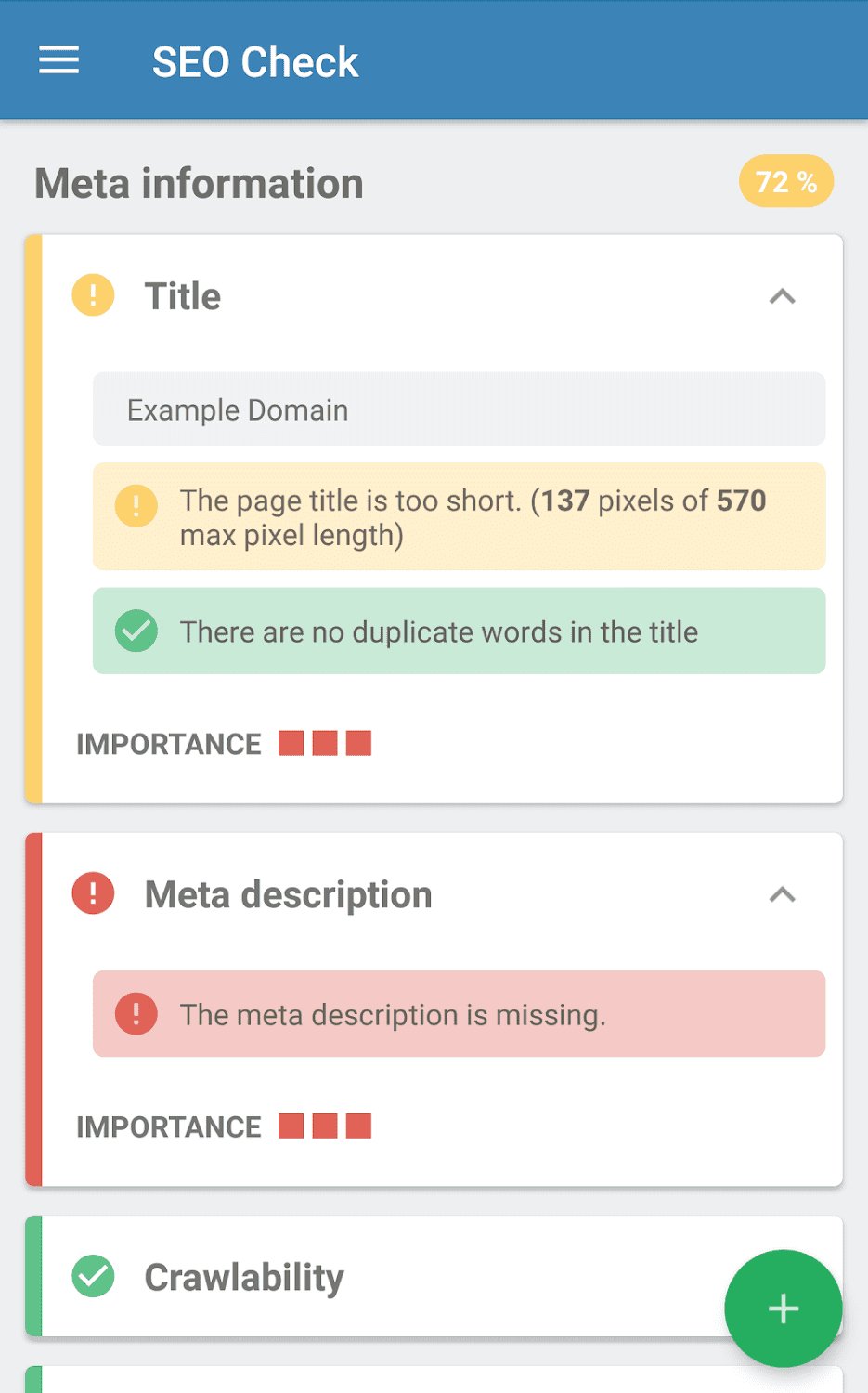Collapse the Title section chevron

783,297
